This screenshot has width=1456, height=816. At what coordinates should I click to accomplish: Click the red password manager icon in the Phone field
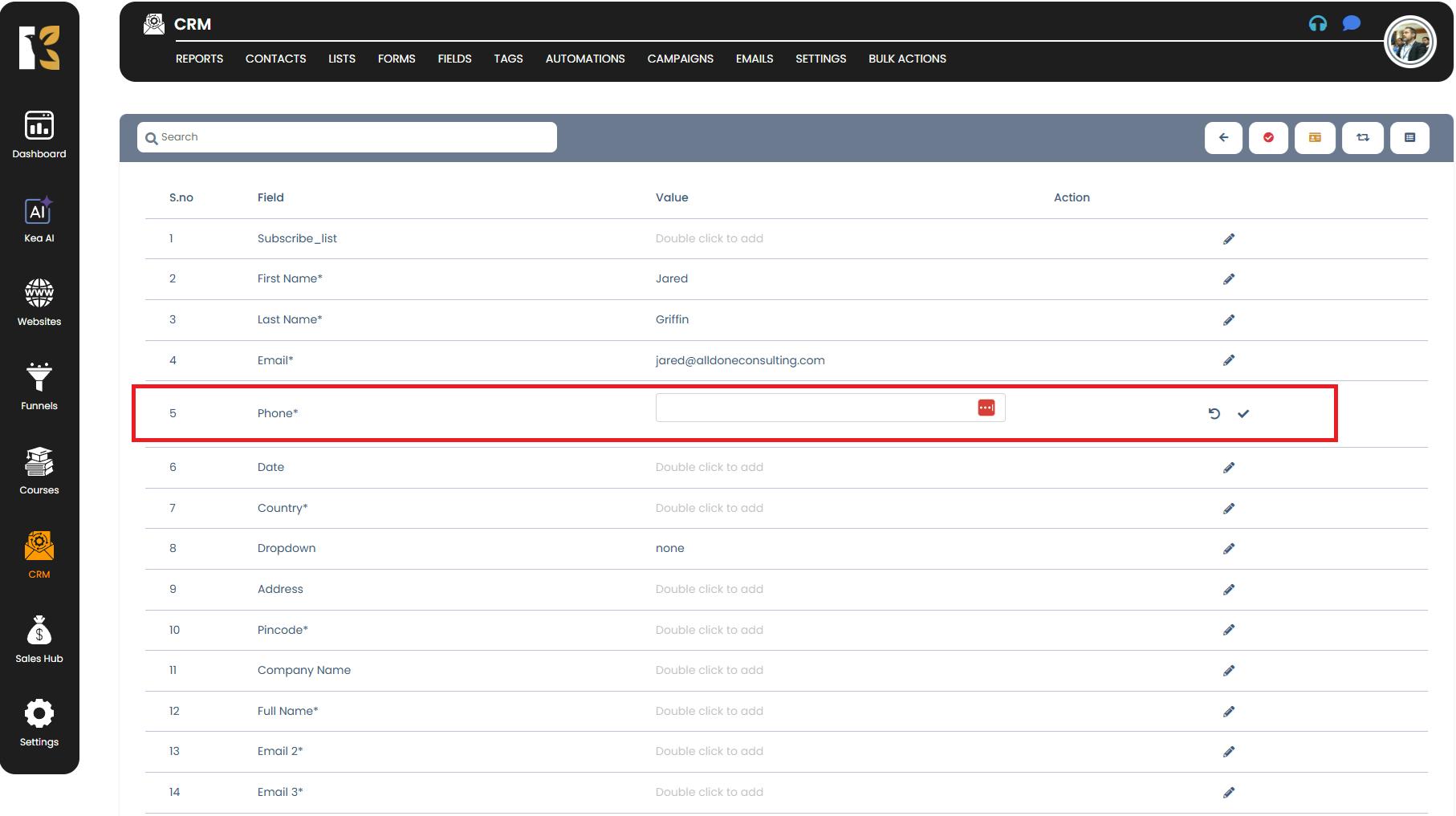(x=986, y=408)
